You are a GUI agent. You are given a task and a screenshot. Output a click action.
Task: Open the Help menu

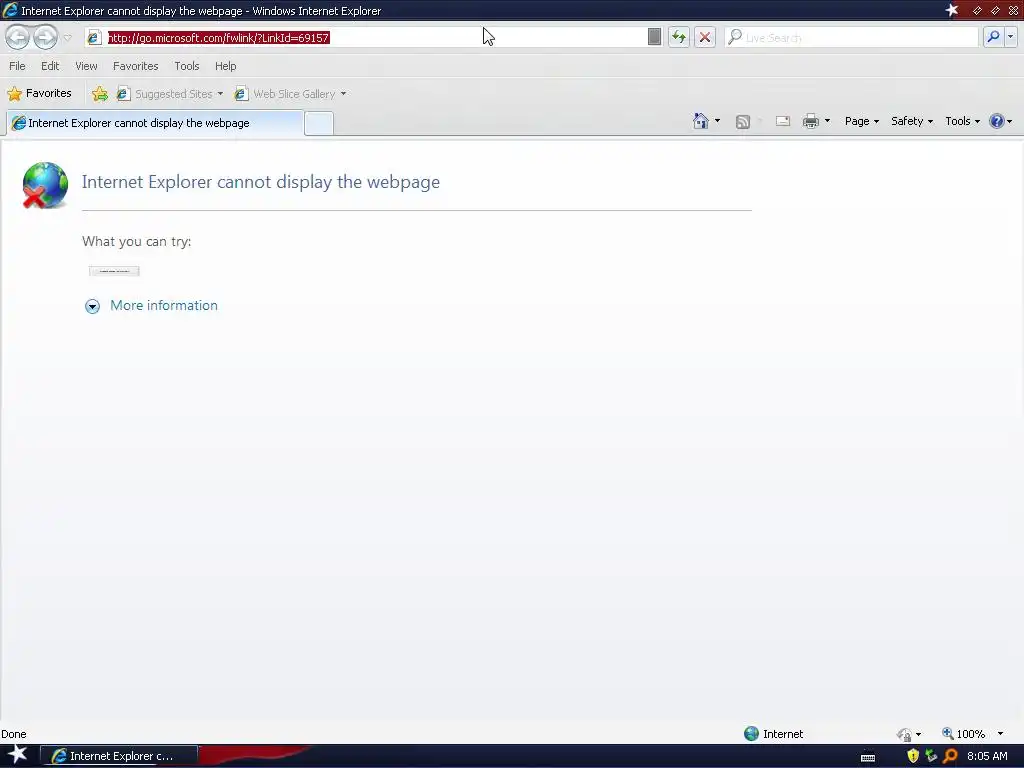[x=225, y=66]
